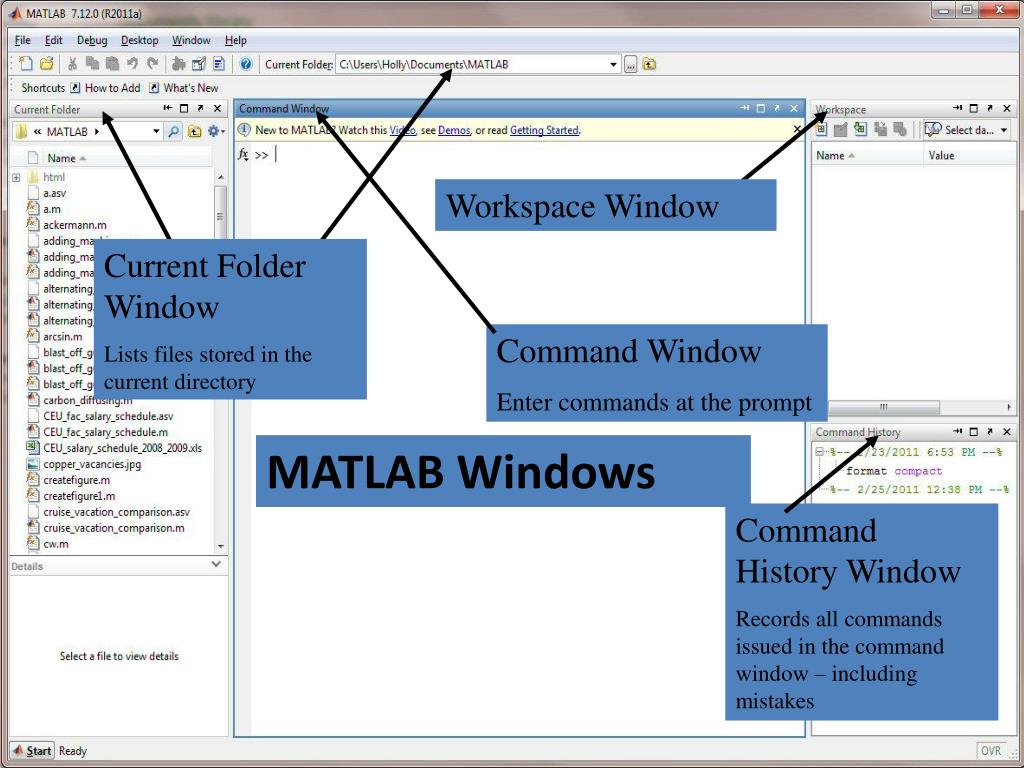Maximize the Workspace panel
This screenshot has width=1024, height=768.
[974, 108]
